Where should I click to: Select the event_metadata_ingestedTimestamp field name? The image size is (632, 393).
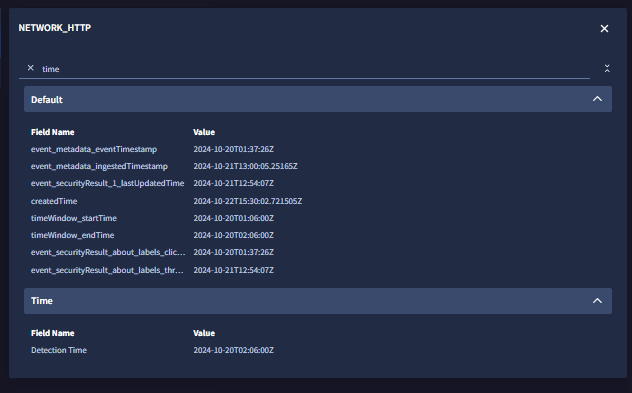point(99,166)
